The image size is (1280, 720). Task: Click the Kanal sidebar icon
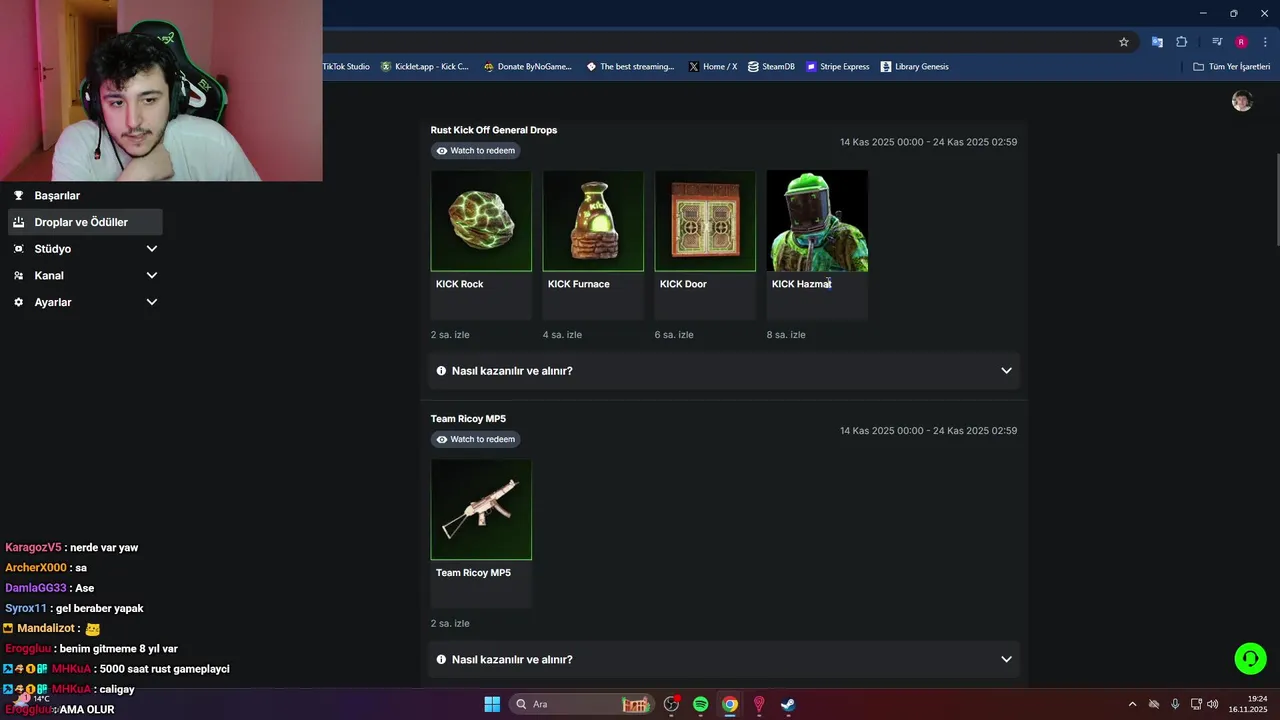point(18,275)
